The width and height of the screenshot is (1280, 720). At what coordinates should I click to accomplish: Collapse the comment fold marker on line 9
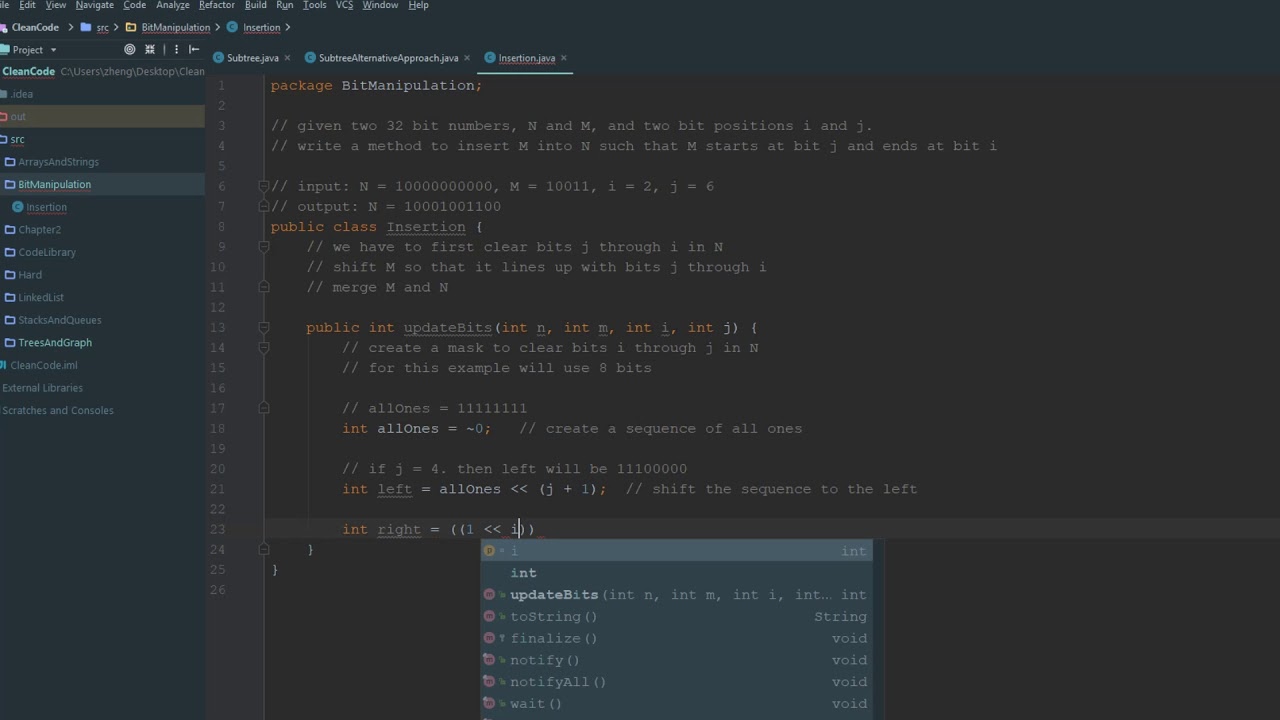(x=264, y=247)
